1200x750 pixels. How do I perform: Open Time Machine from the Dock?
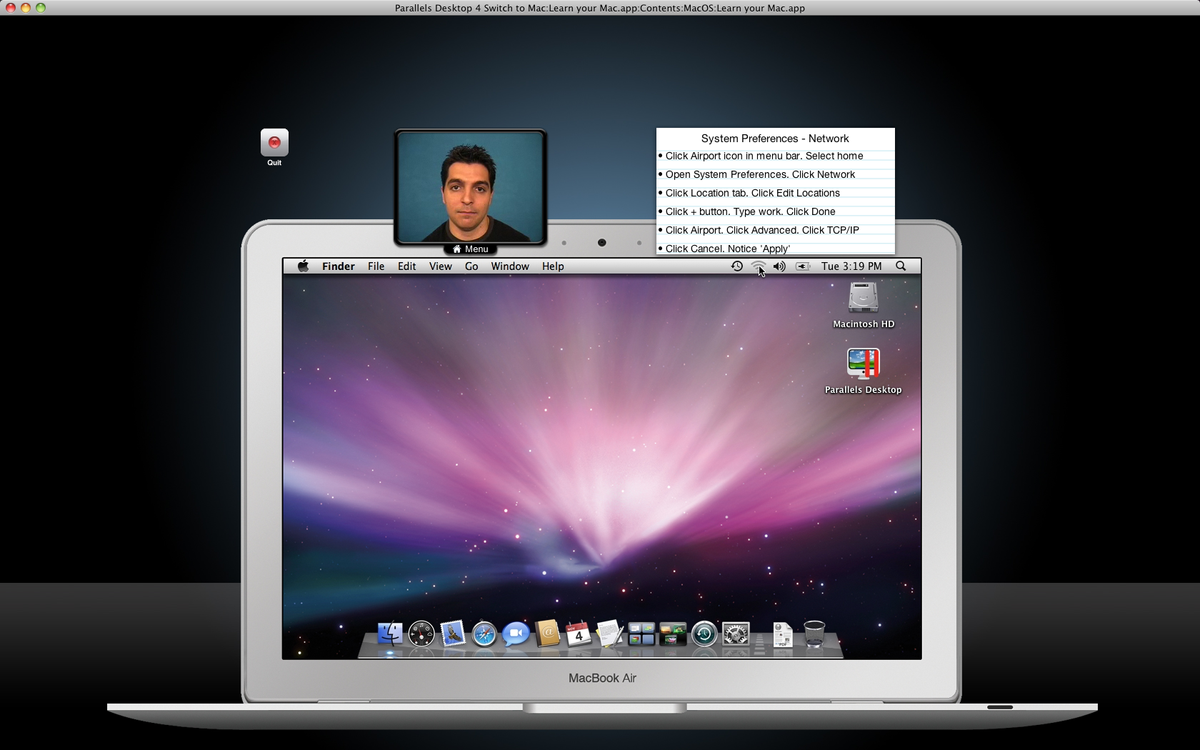point(703,634)
